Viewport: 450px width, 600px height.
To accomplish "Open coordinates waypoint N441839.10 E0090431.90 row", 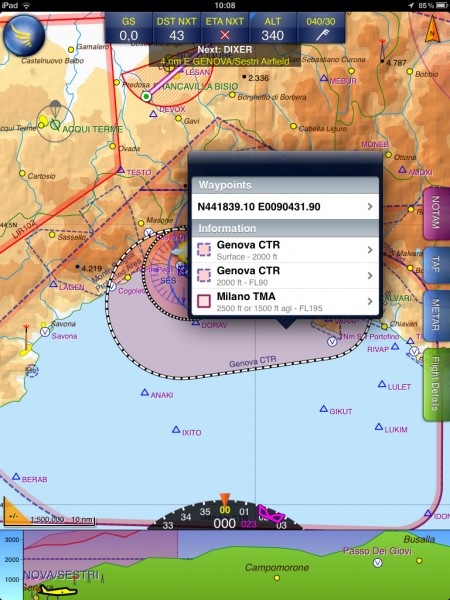I will (285, 207).
